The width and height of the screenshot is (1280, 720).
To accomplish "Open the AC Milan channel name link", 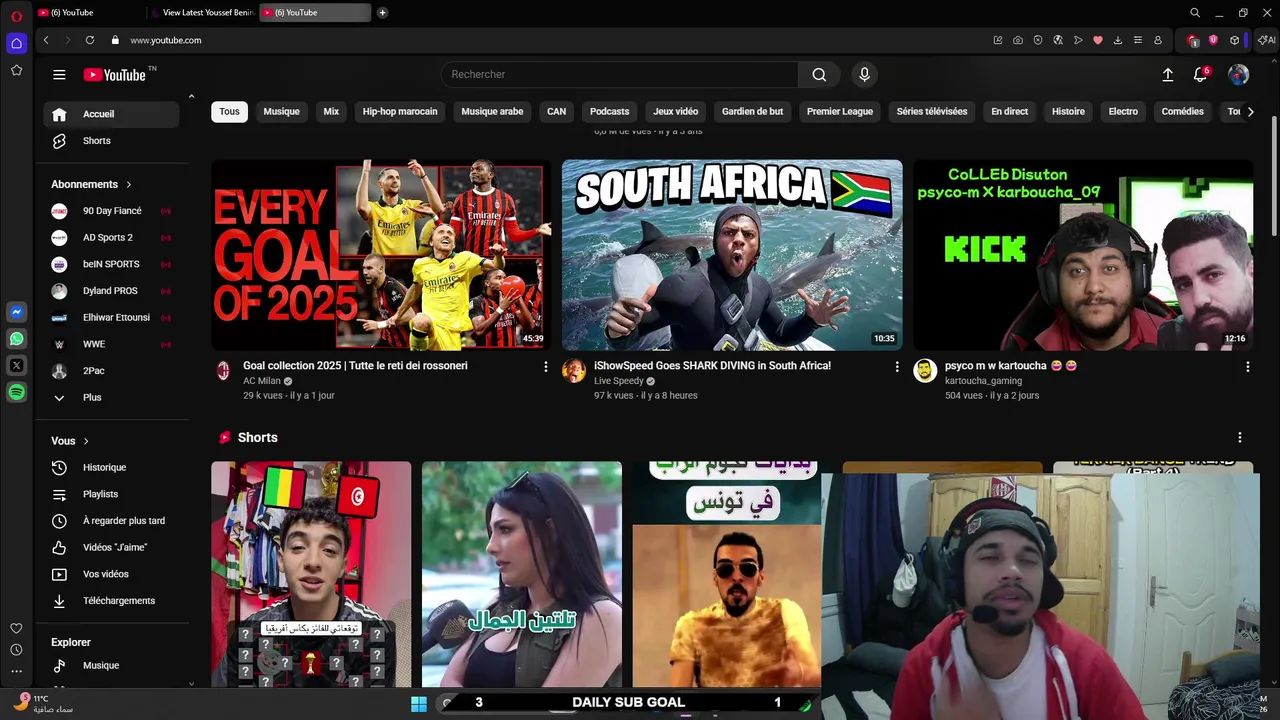I will pos(262,381).
